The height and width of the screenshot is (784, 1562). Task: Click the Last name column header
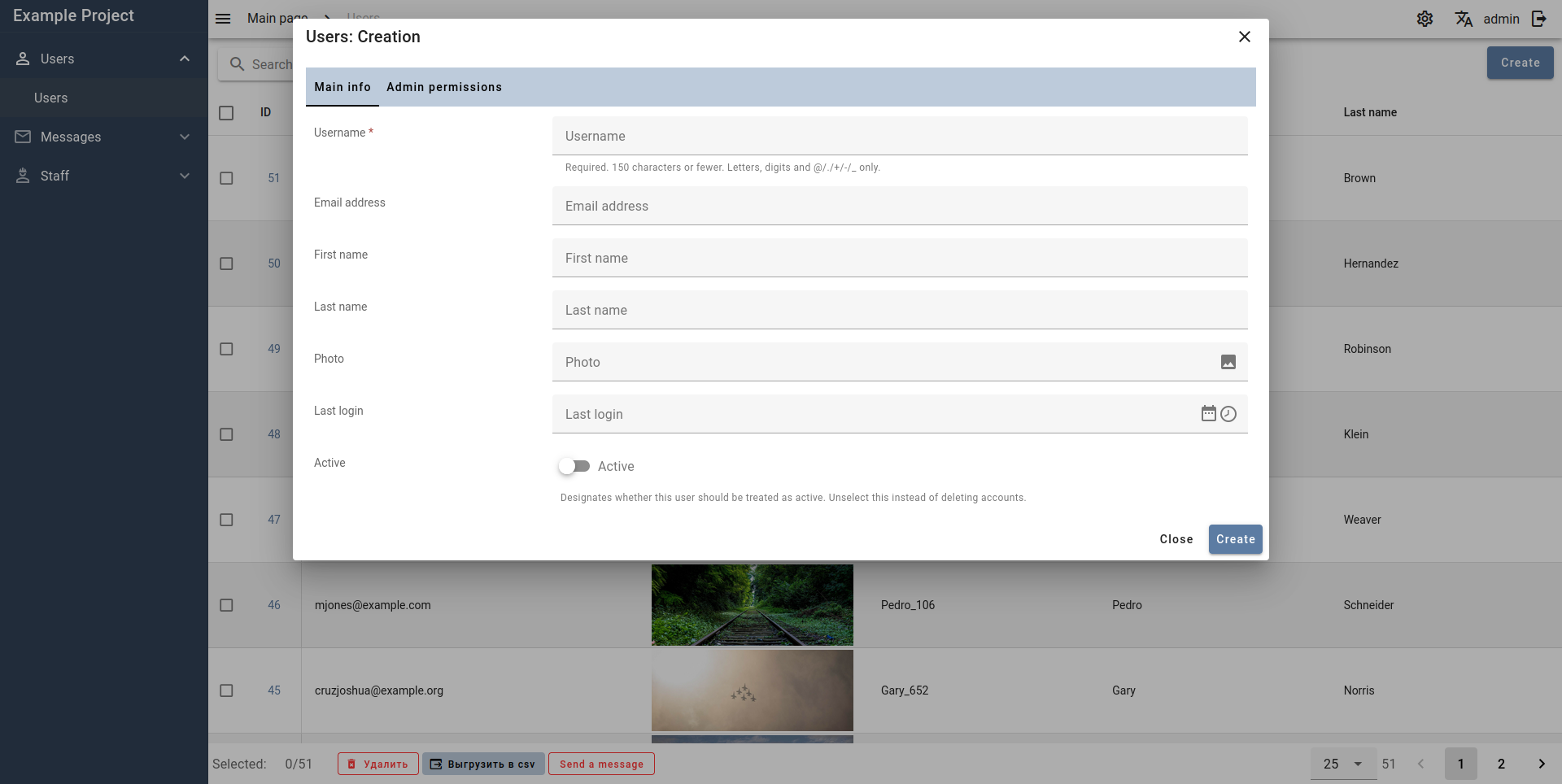1370,112
